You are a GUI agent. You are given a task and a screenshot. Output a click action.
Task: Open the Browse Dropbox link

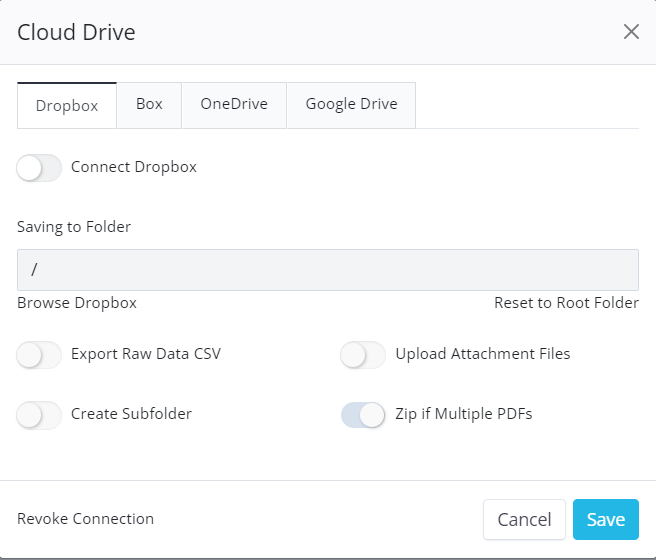(x=77, y=303)
